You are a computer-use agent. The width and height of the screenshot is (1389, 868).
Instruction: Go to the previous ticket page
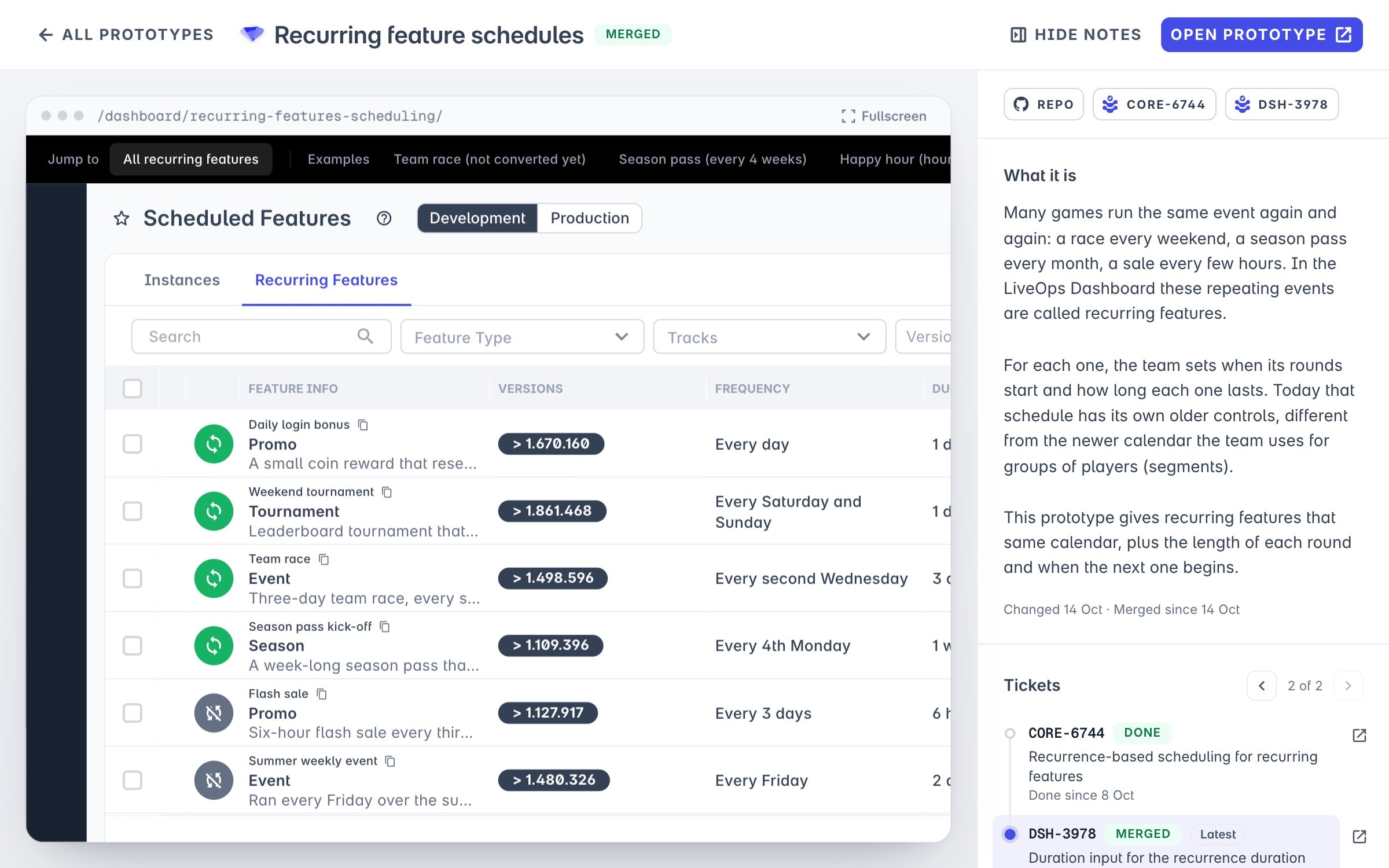tap(1262, 686)
